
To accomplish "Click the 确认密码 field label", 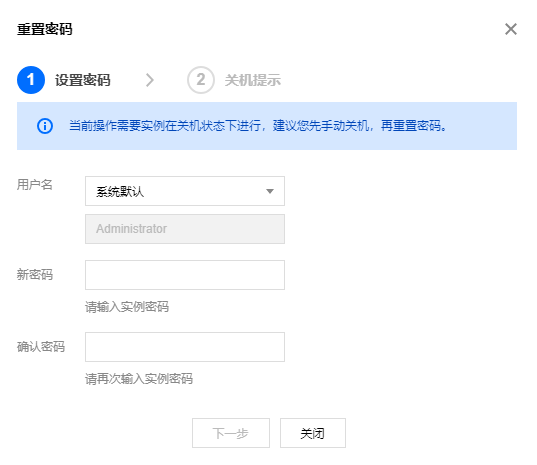I will (x=41, y=347).
